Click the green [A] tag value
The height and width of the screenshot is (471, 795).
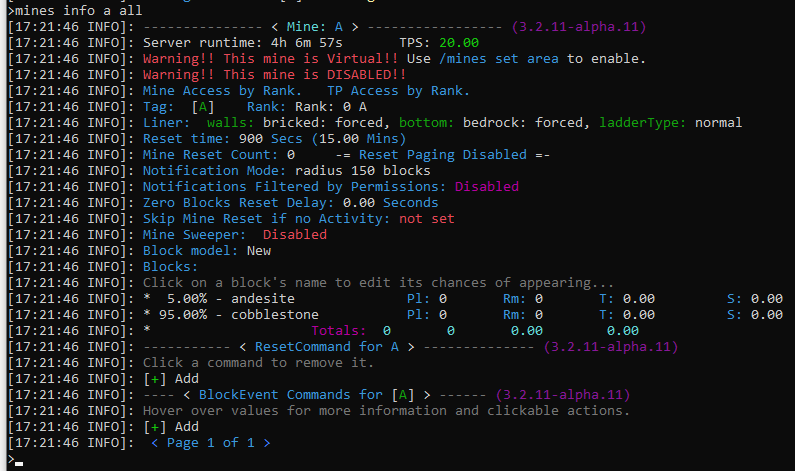[203, 107]
